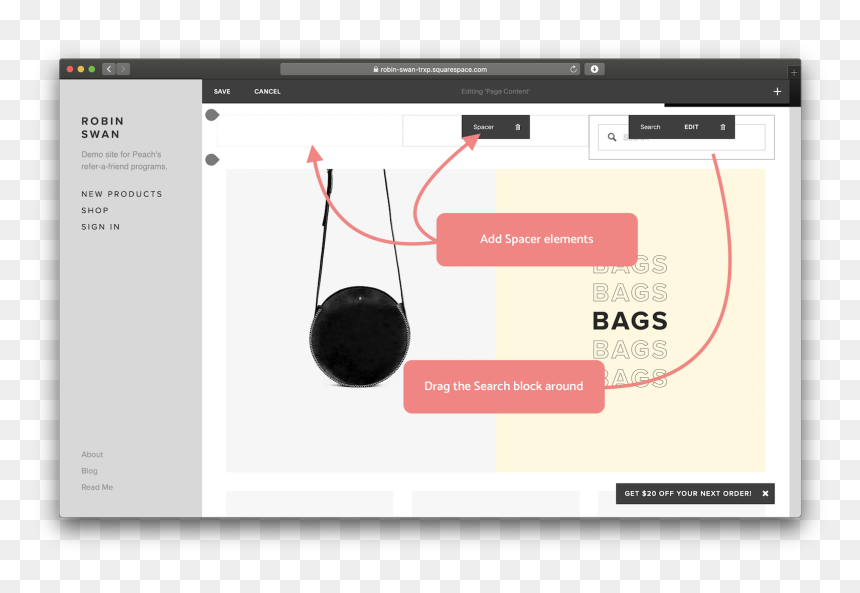Open the Read Me link
Screen dimensions: 860x593
(x=97, y=487)
